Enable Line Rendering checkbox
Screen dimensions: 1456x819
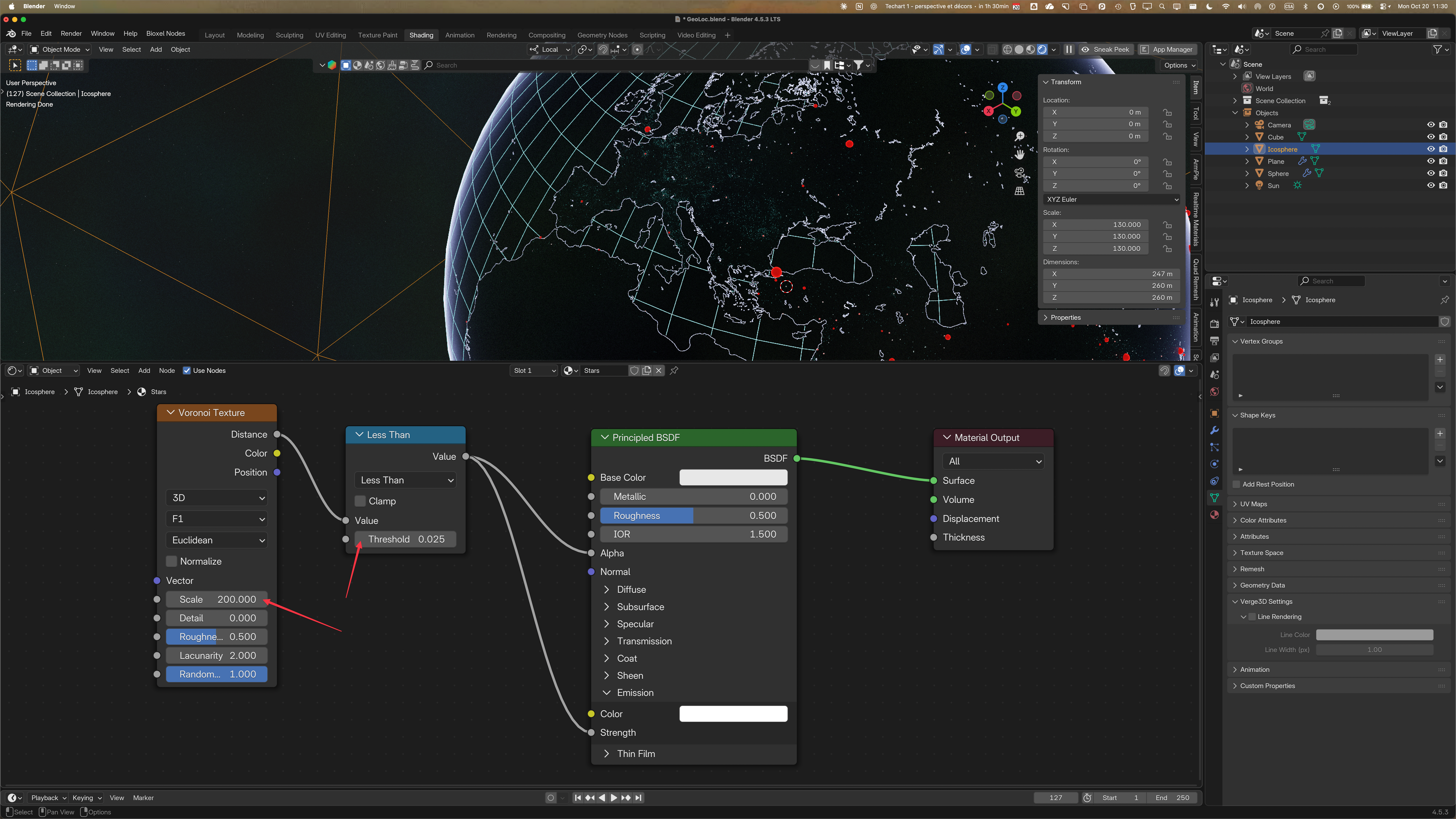coord(1252,617)
